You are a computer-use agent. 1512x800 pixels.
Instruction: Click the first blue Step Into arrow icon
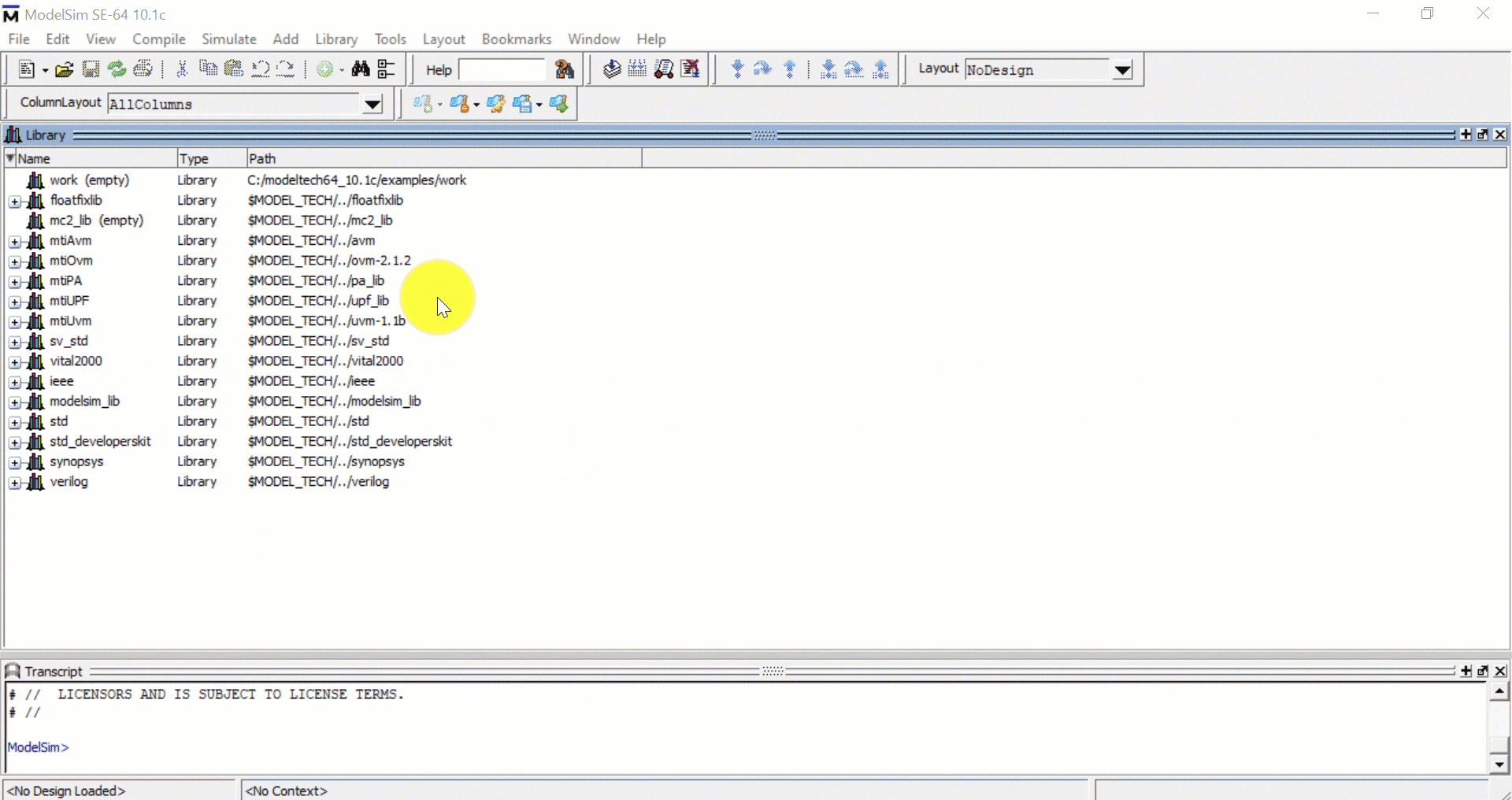click(737, 69)
